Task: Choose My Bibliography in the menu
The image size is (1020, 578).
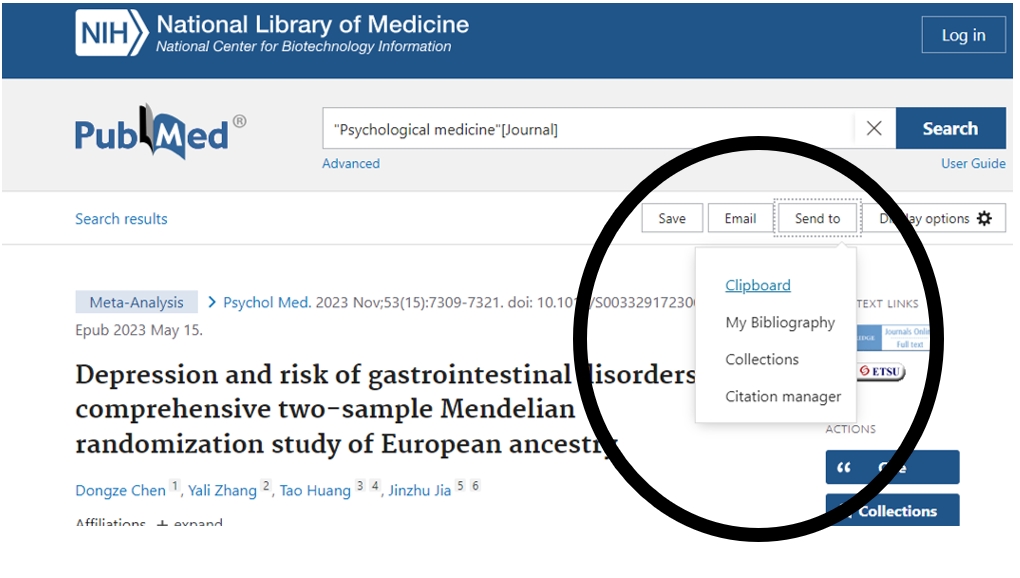Action: click(780, 322)
